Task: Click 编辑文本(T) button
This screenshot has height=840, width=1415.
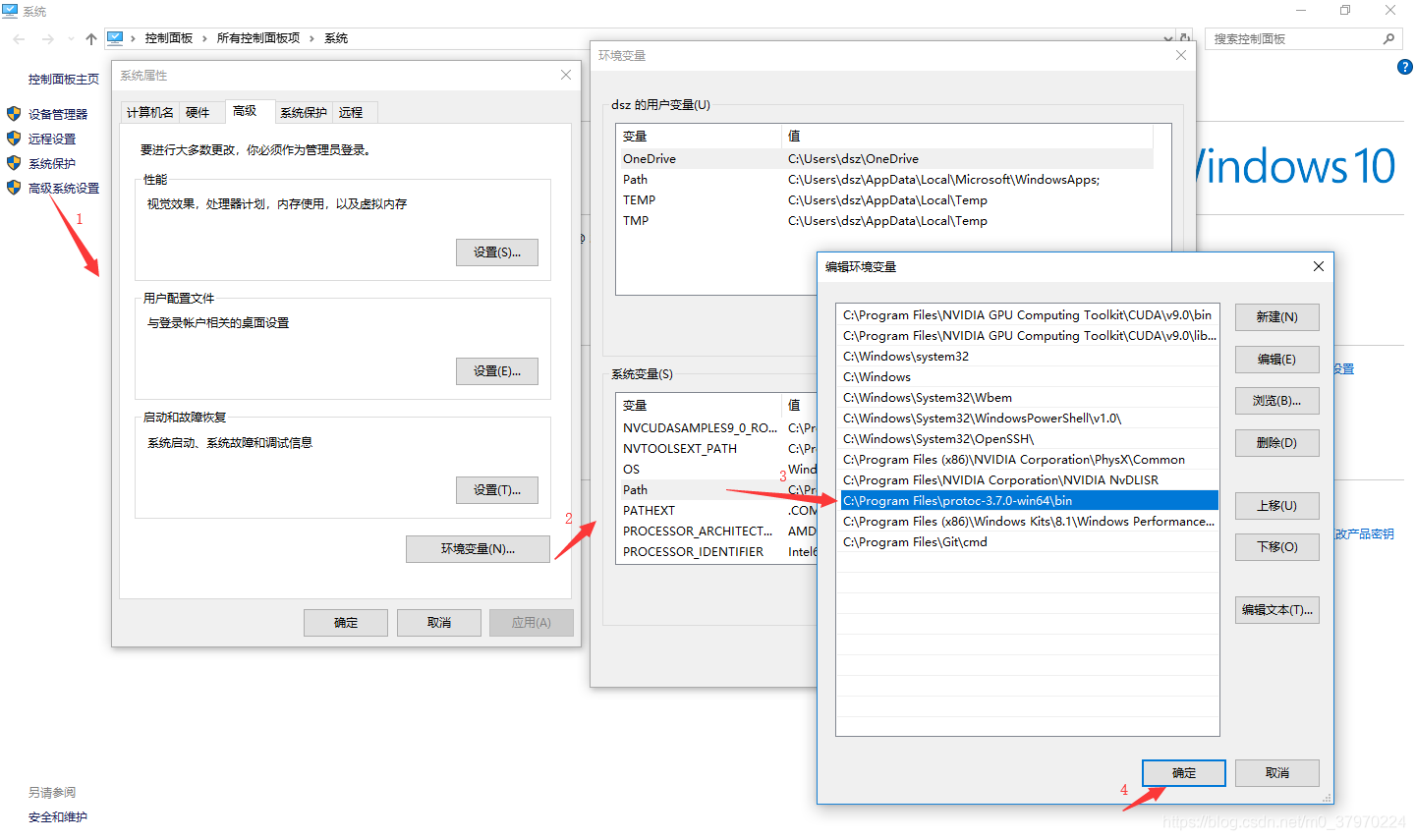Action: click(1277, 610)
